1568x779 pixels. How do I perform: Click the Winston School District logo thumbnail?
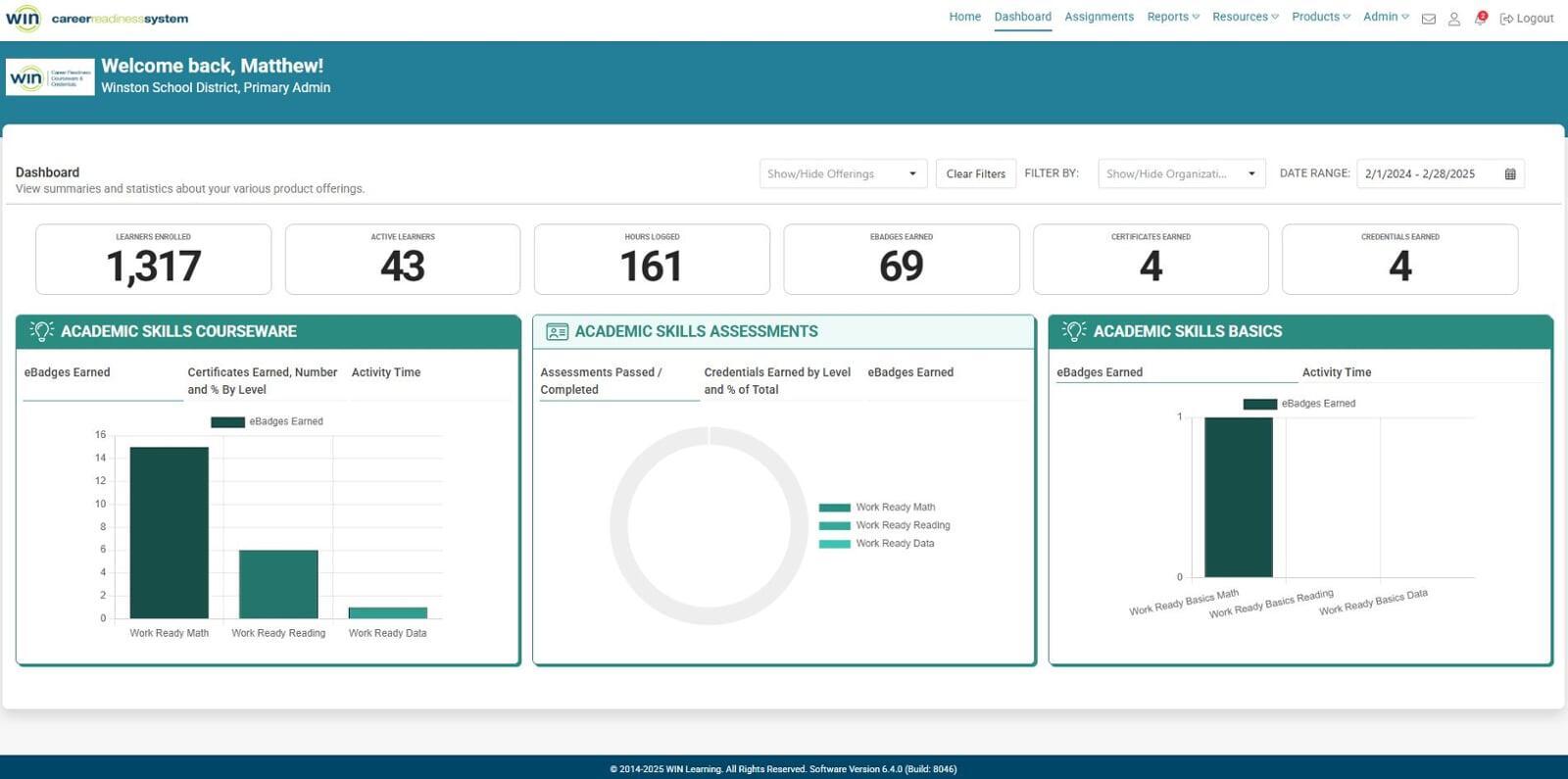point(50,77)
